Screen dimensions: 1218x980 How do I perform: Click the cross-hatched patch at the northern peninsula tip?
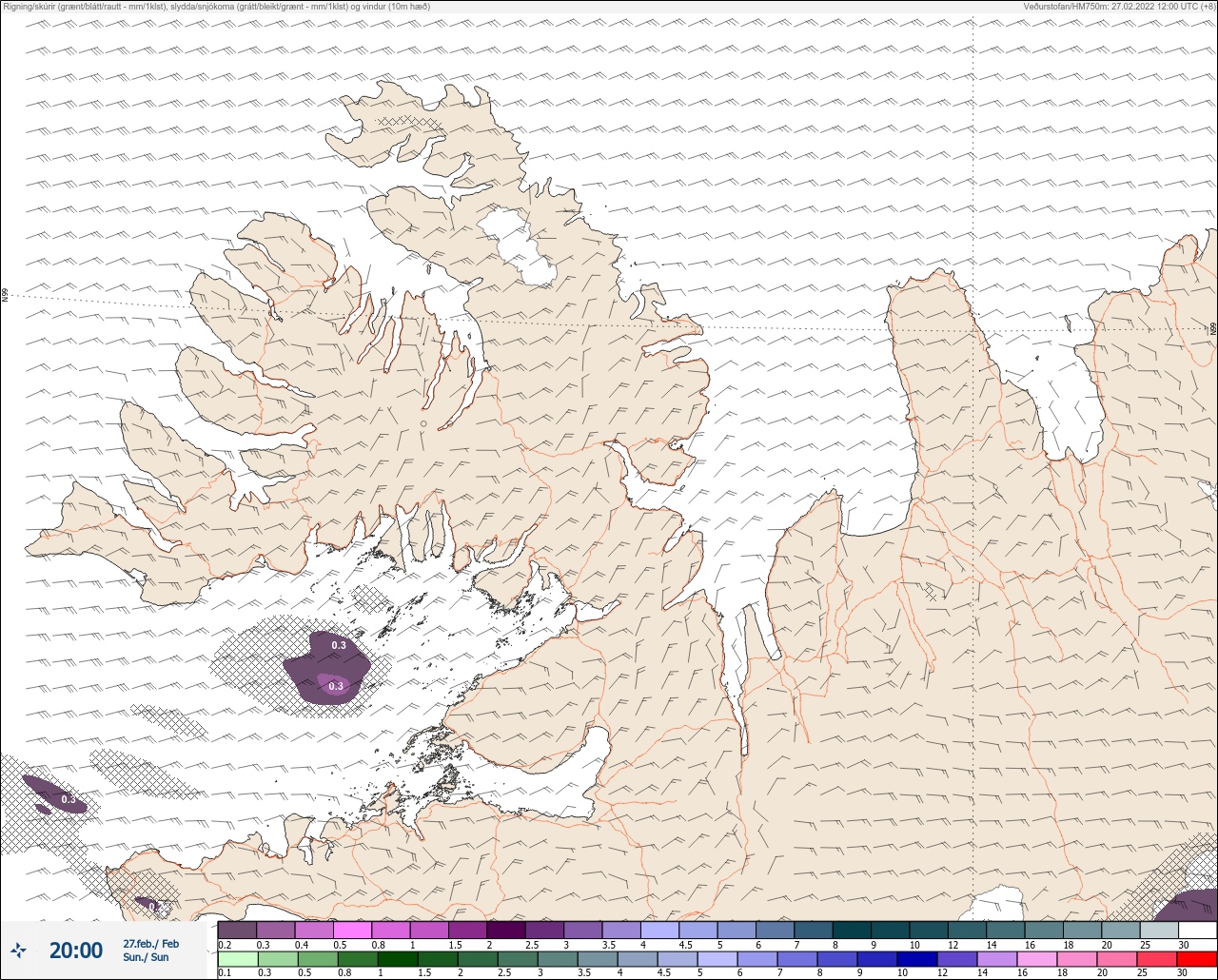click(x=409, y=123)
